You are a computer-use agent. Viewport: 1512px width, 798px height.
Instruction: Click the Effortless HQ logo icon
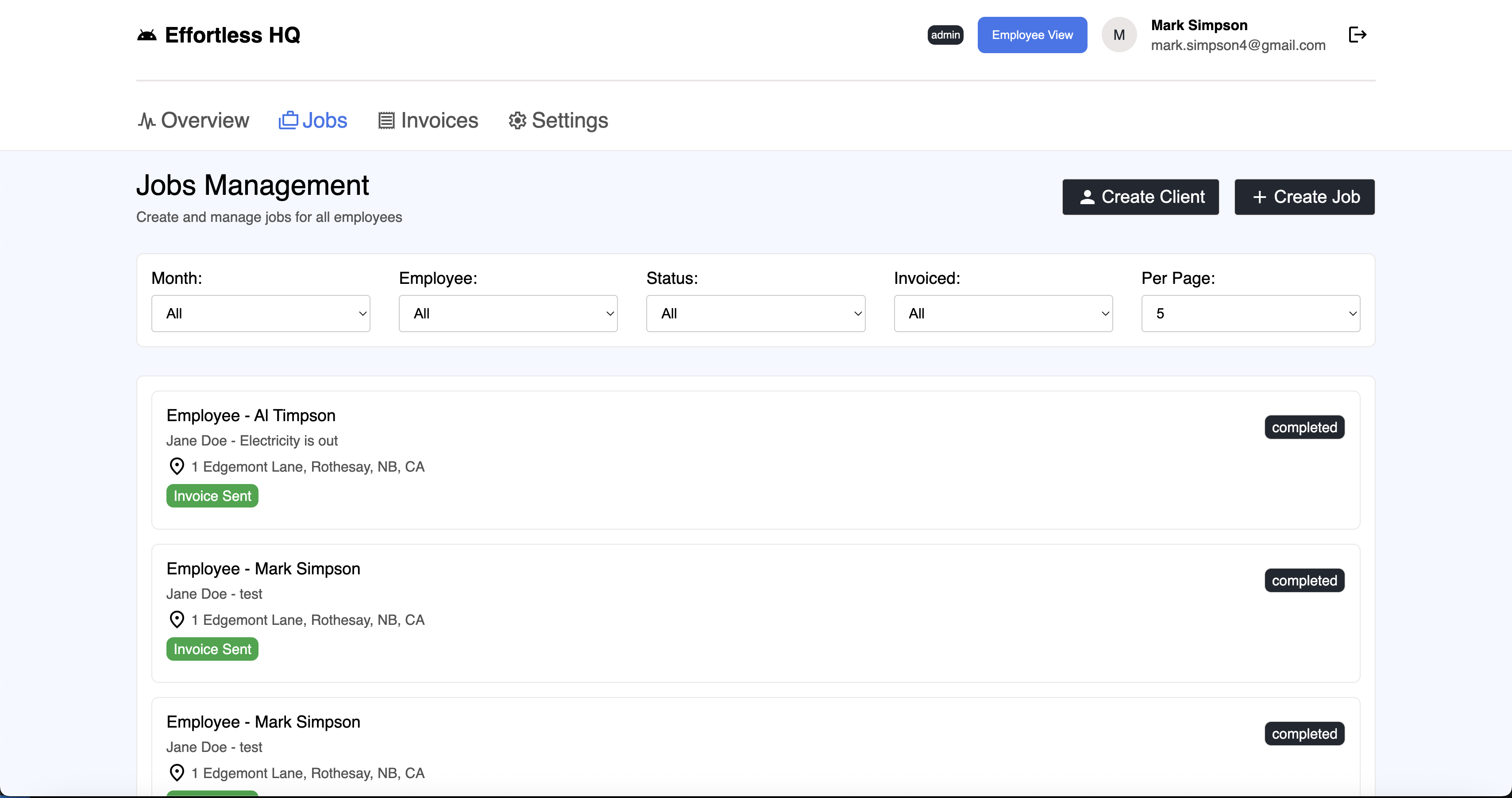pyautogui.click(x=147, y=35)
